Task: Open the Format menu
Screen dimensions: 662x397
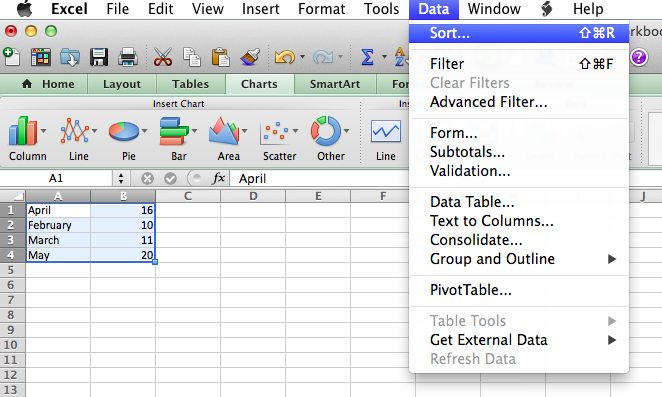Action: [x=321, y=9]
